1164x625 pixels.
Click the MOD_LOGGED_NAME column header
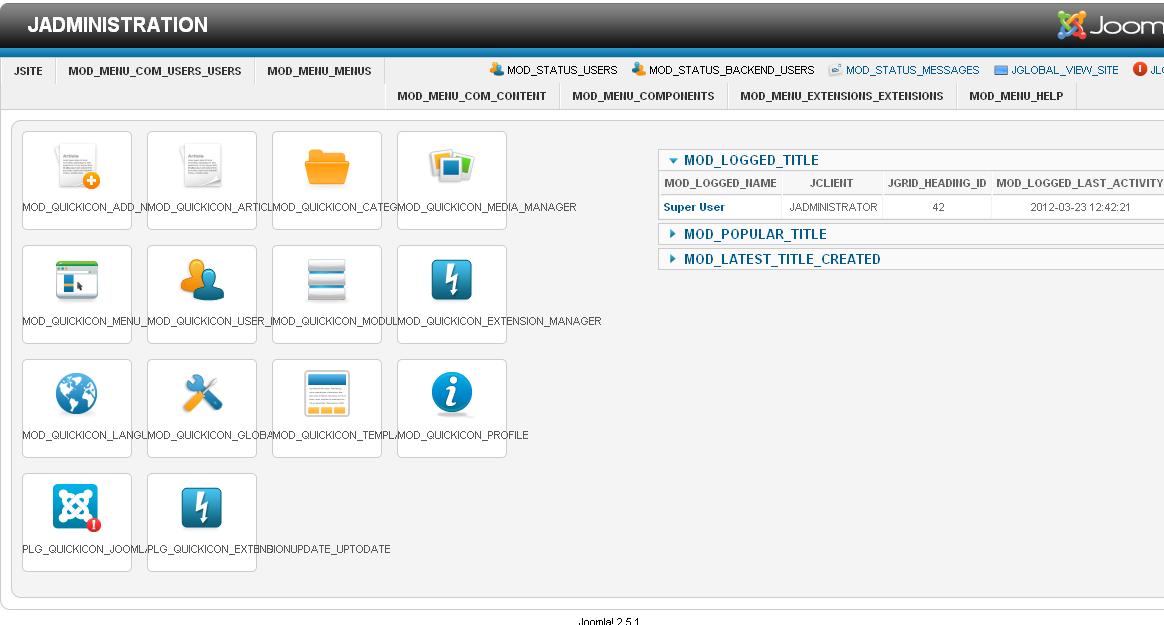(720, 183)
